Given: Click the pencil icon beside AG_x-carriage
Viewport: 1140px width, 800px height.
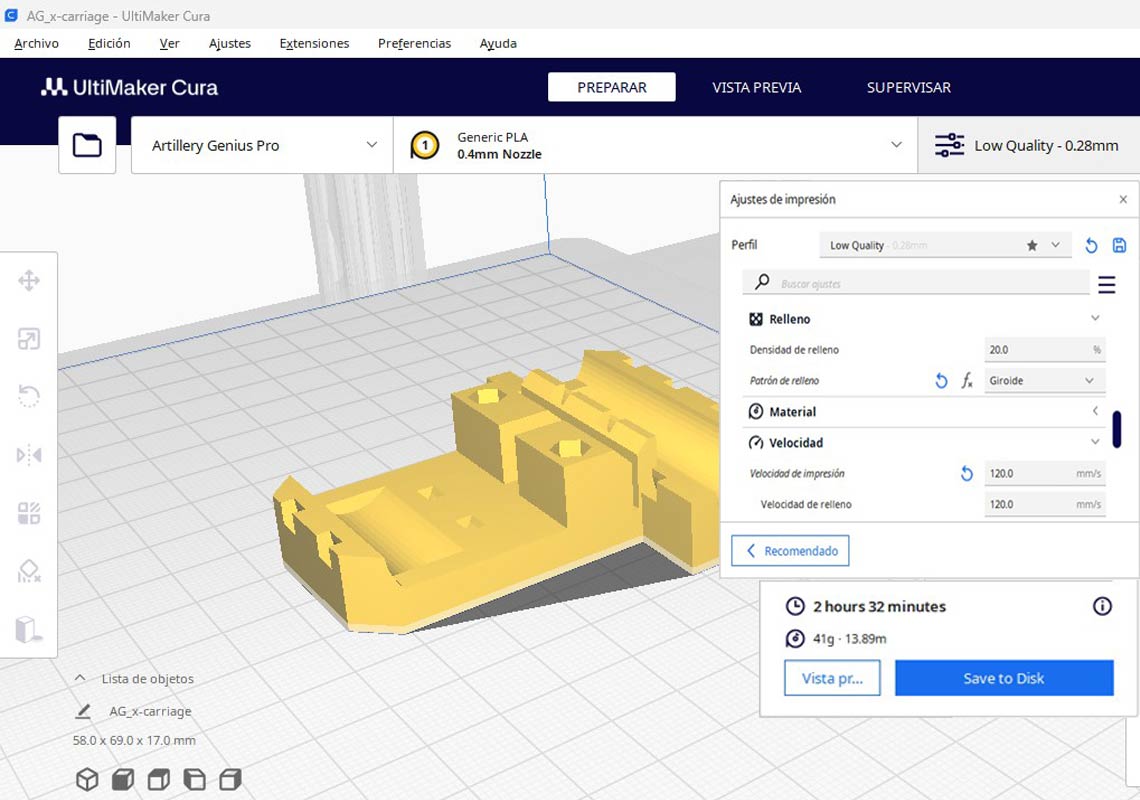Looking at the screenshot, I should tap(83, 711).
